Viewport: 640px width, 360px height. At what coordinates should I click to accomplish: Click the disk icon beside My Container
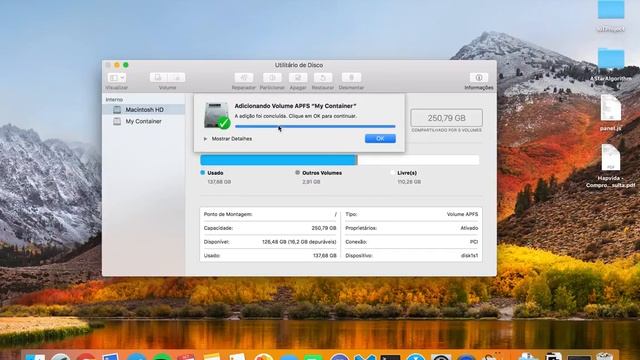click(117, 121)
